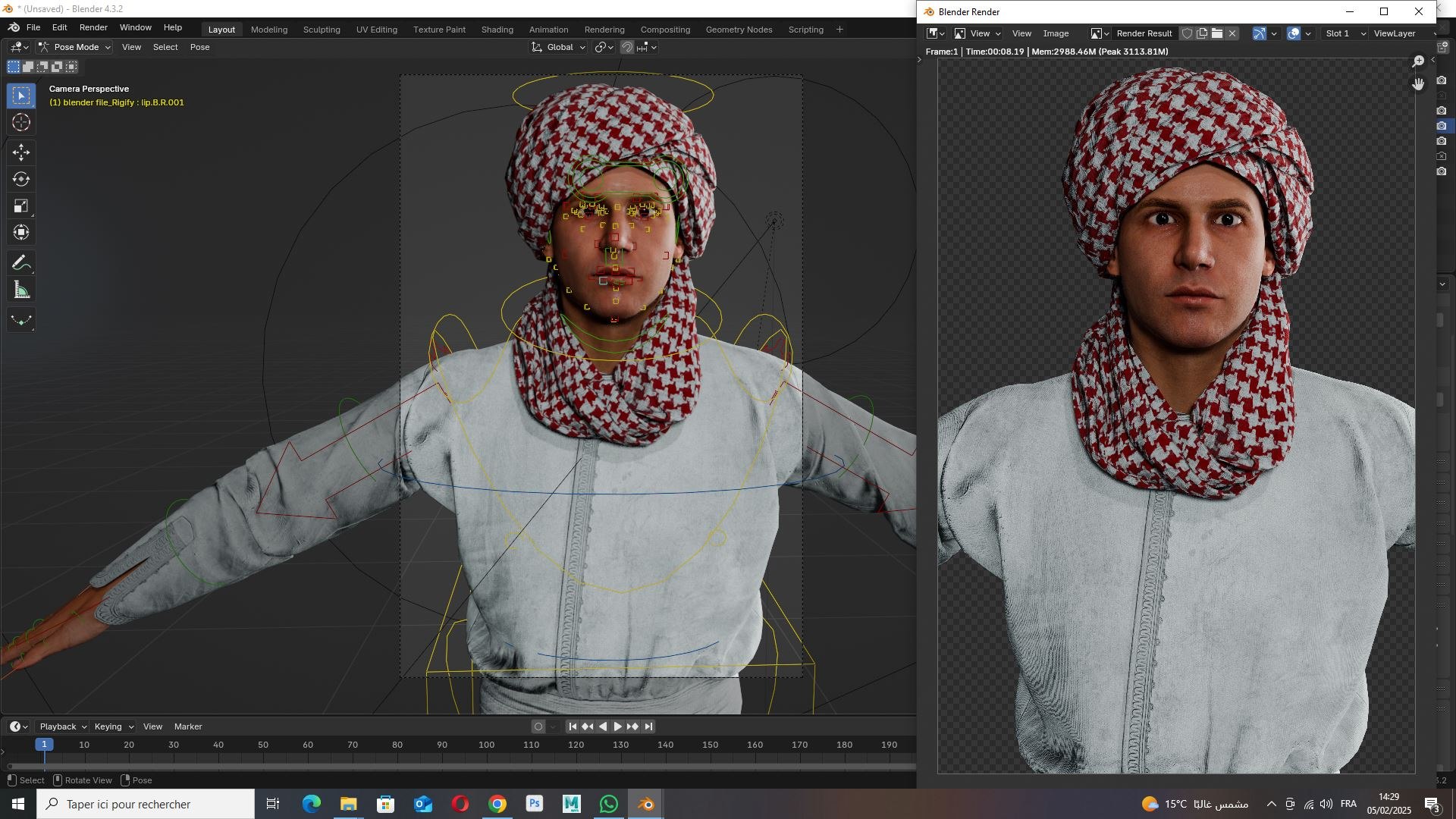Open Photoshop from the taskbar
Image resolution: width=1456 pixels, height=819 pixels.
[535, 804]
